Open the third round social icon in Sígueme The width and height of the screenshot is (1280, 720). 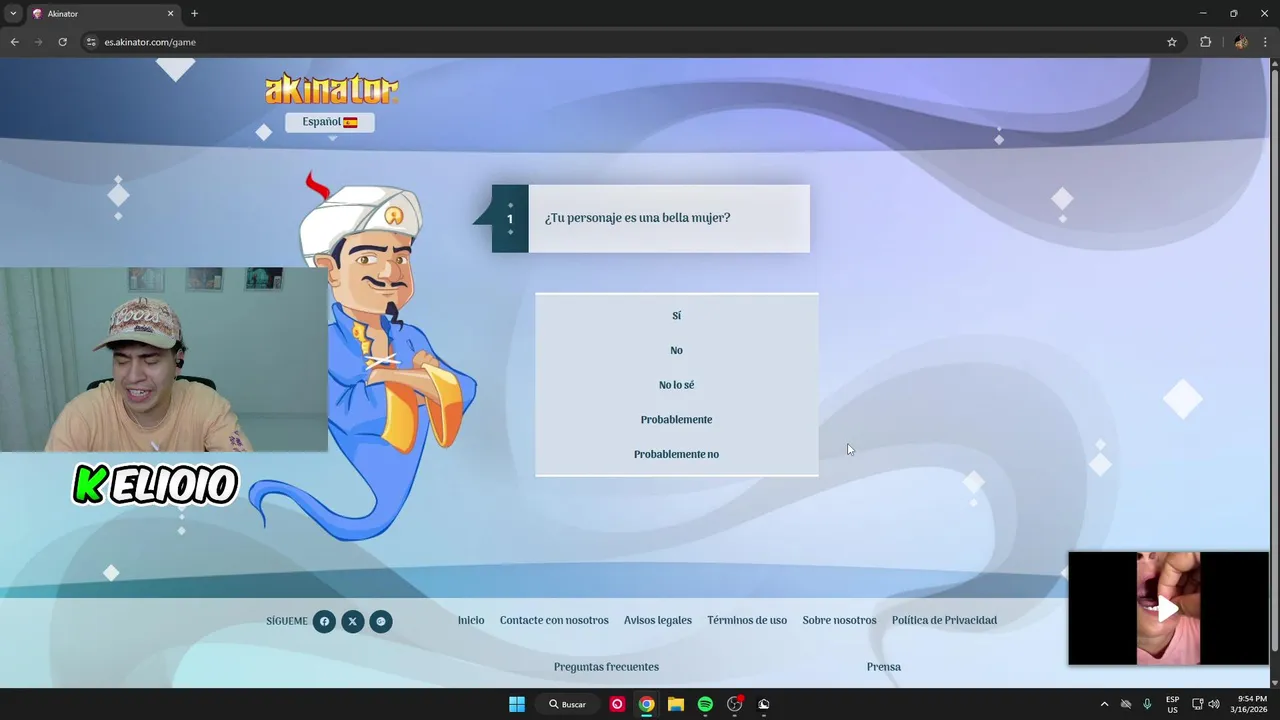tap(381, 621)
